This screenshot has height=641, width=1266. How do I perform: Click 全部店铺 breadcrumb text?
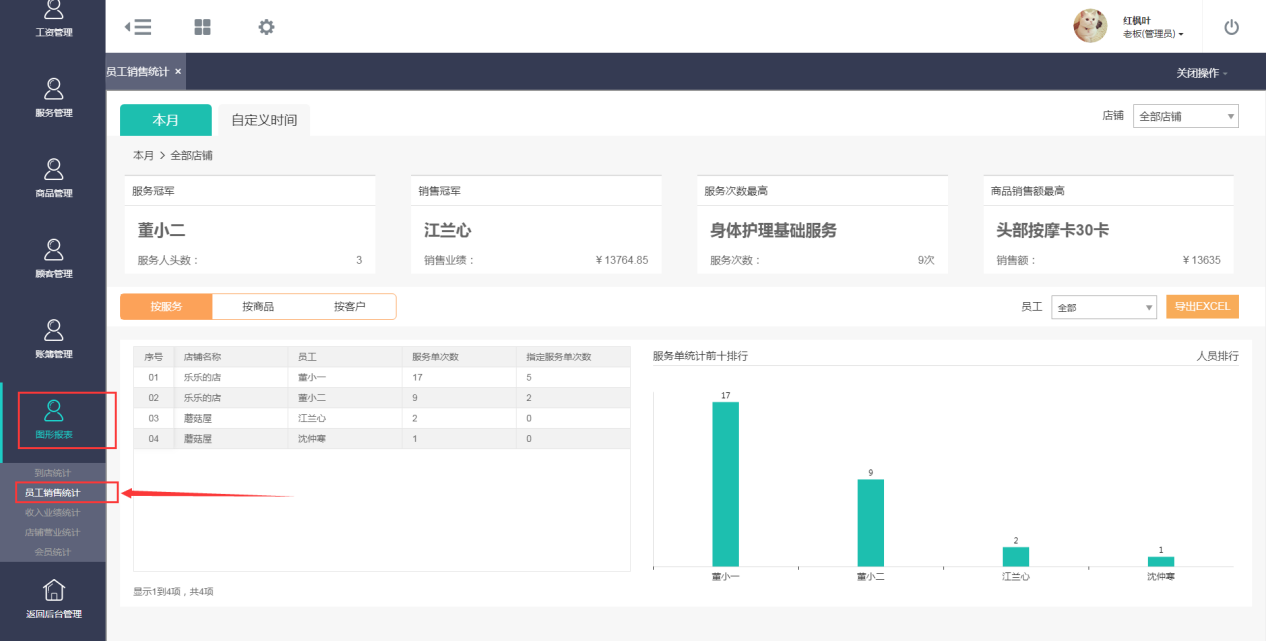point(191,156)
